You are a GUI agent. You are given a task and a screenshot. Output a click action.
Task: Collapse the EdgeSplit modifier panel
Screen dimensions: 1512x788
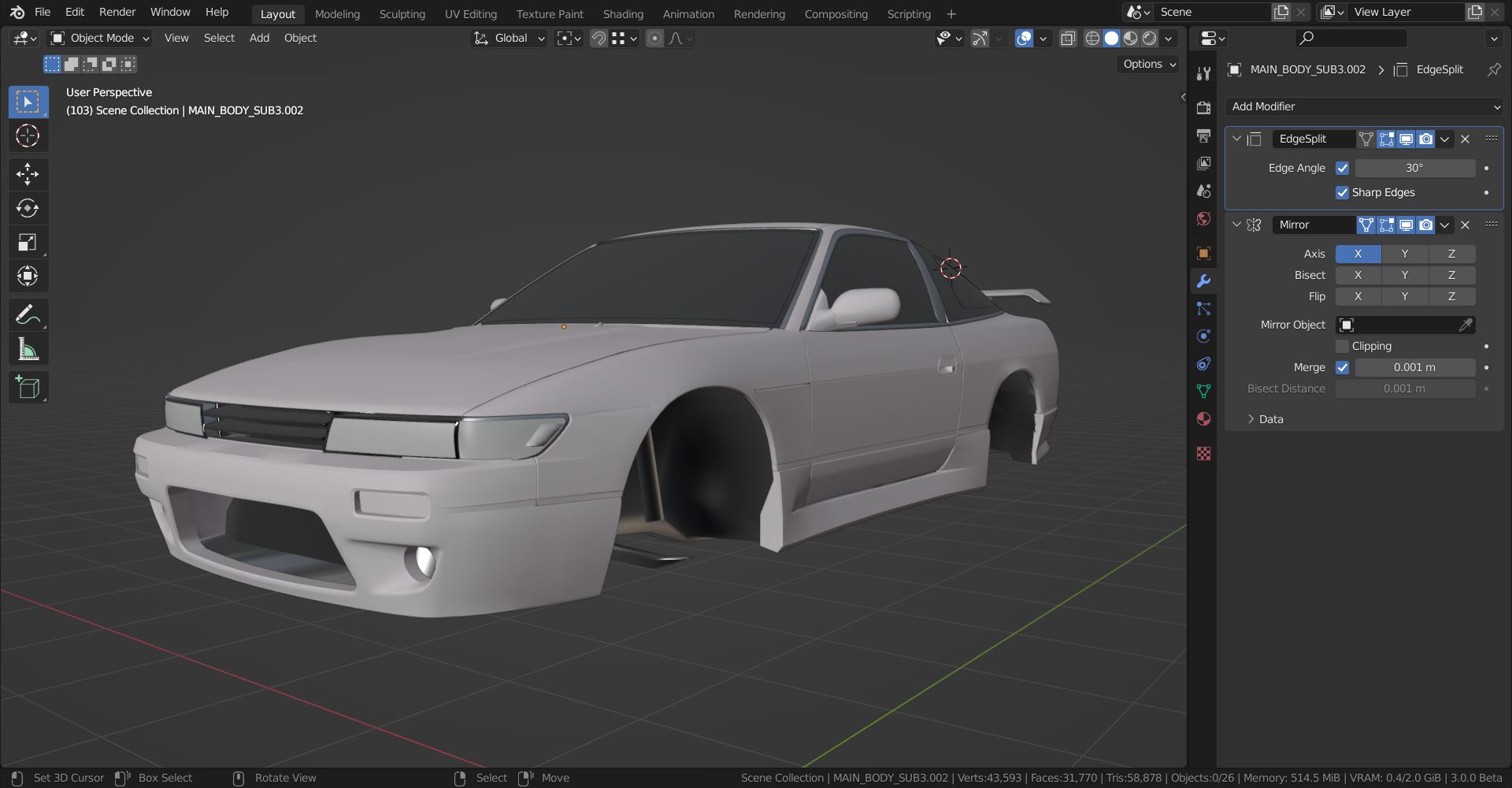tap(1236, 139)
